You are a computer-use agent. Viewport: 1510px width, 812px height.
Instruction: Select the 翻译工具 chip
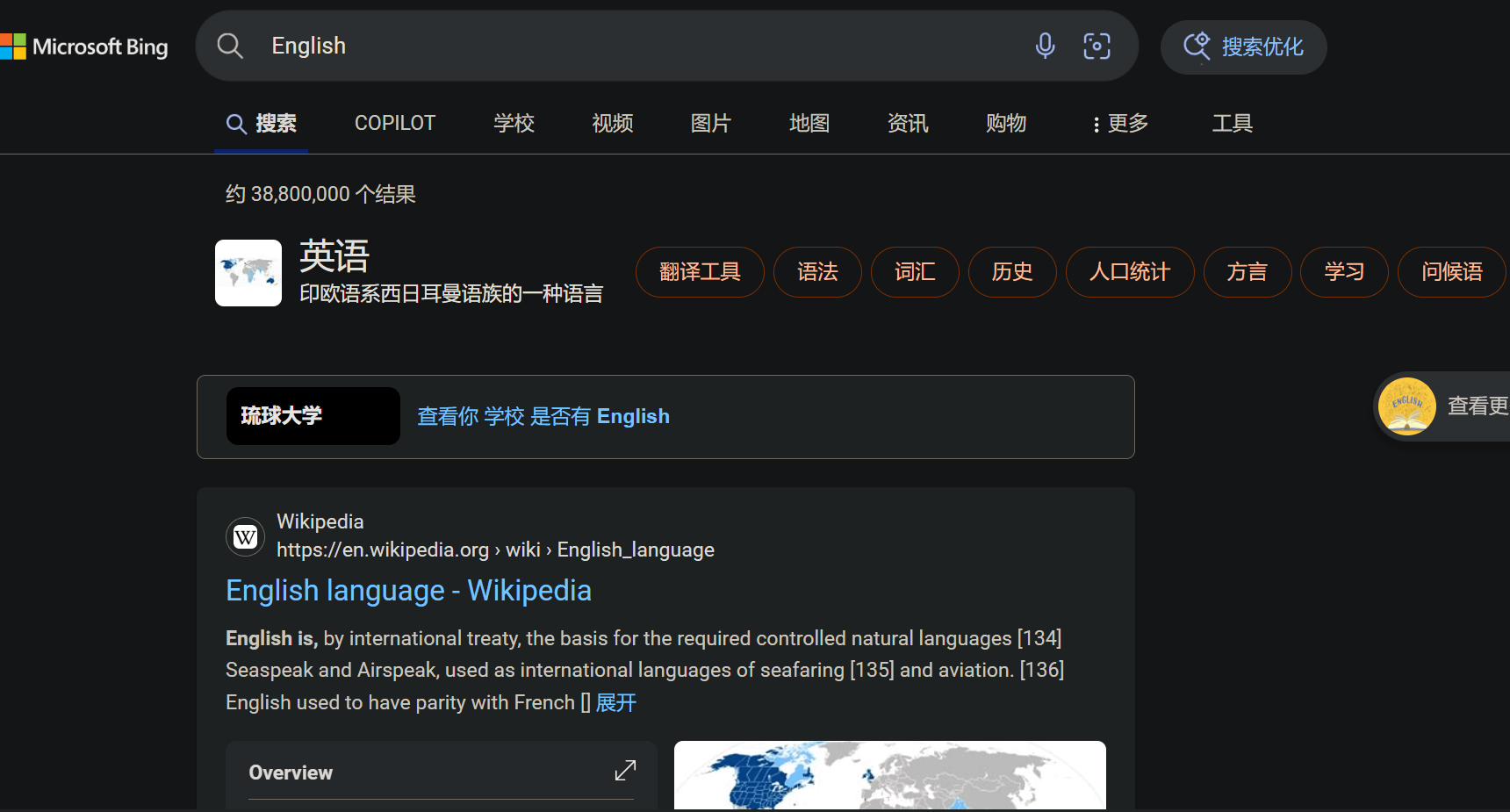[x=700, y=272]
